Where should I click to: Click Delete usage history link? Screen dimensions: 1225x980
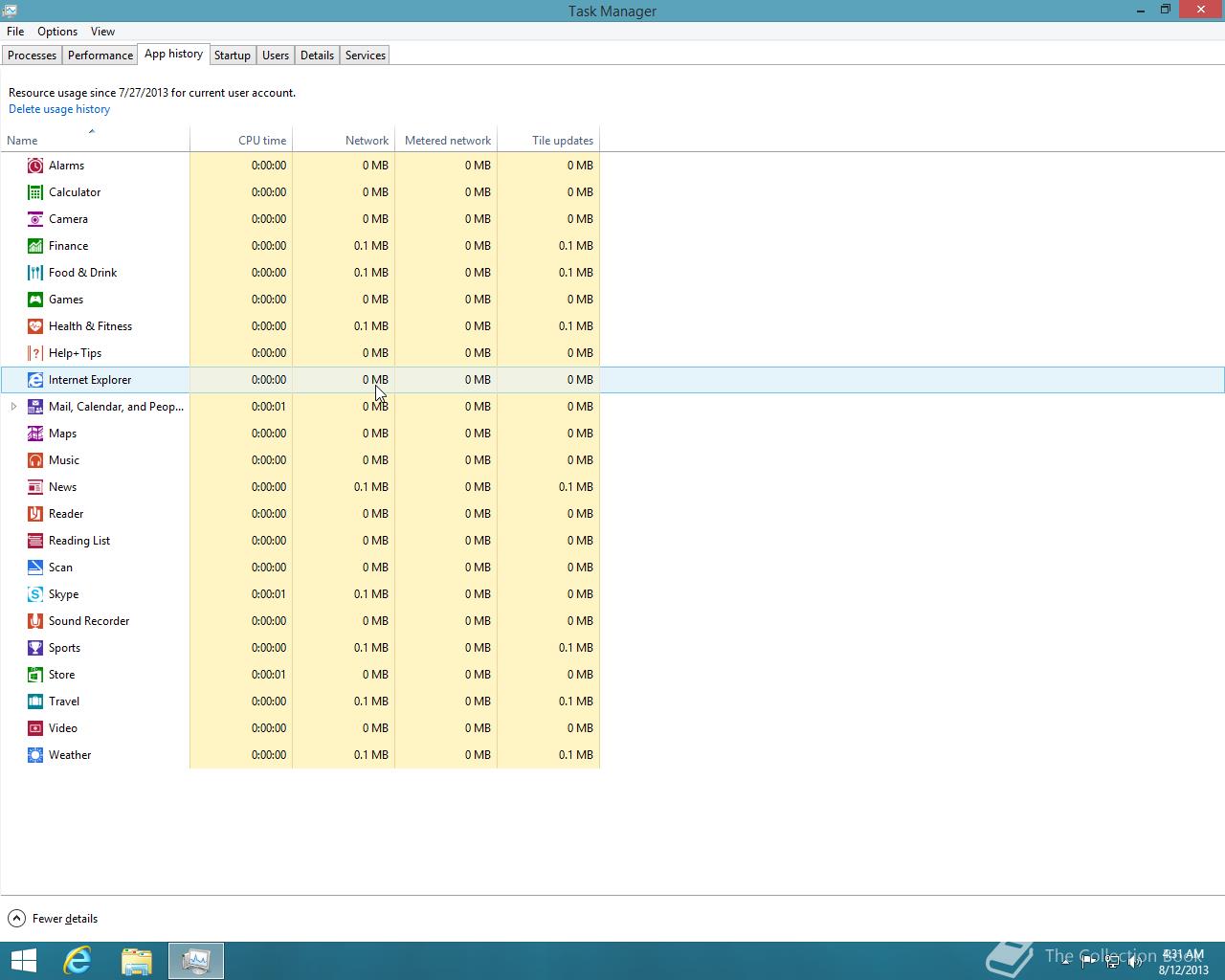pos(59,109)
